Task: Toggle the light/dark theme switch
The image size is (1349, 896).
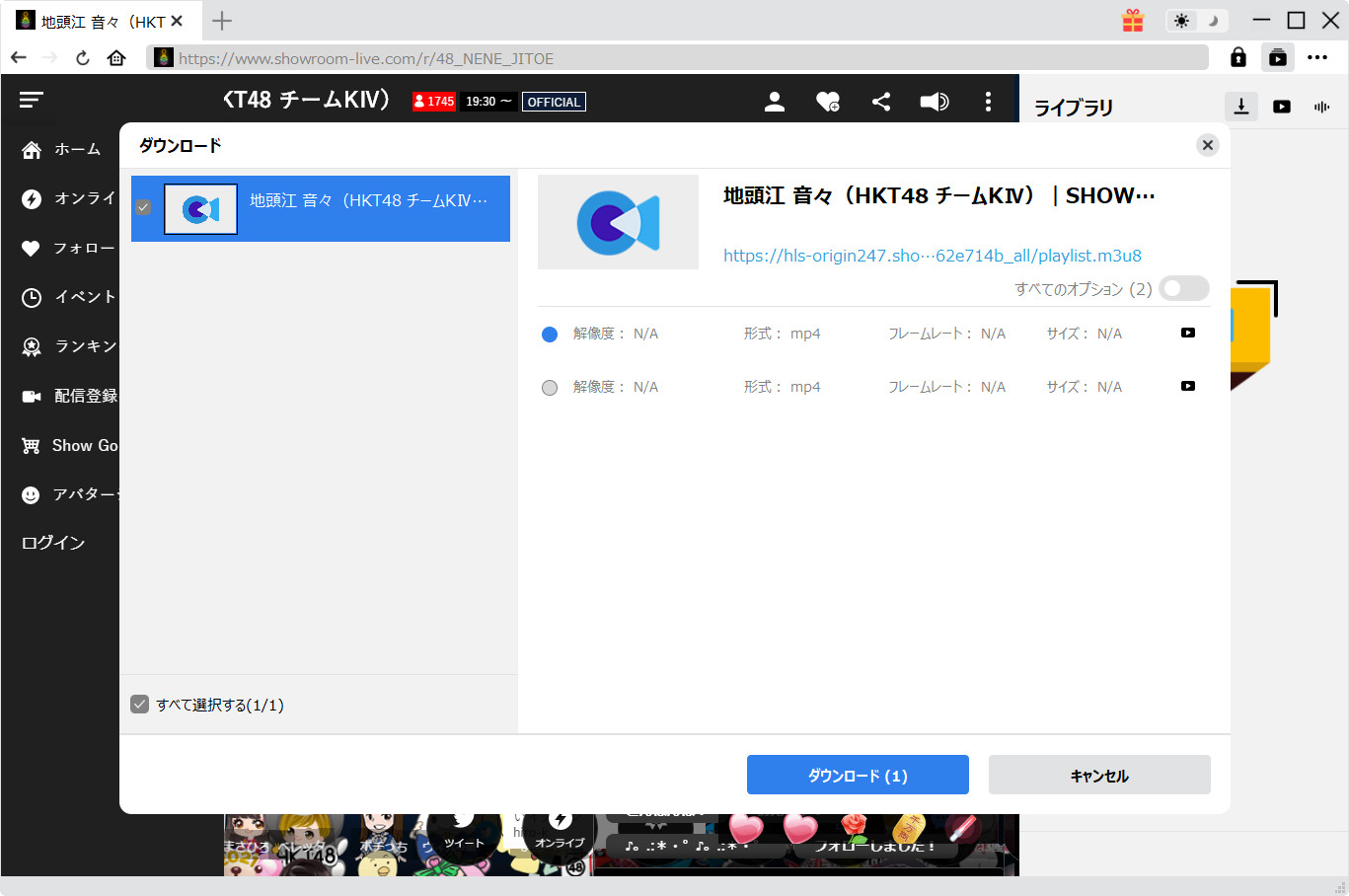Action: [x=1197, y=21]
